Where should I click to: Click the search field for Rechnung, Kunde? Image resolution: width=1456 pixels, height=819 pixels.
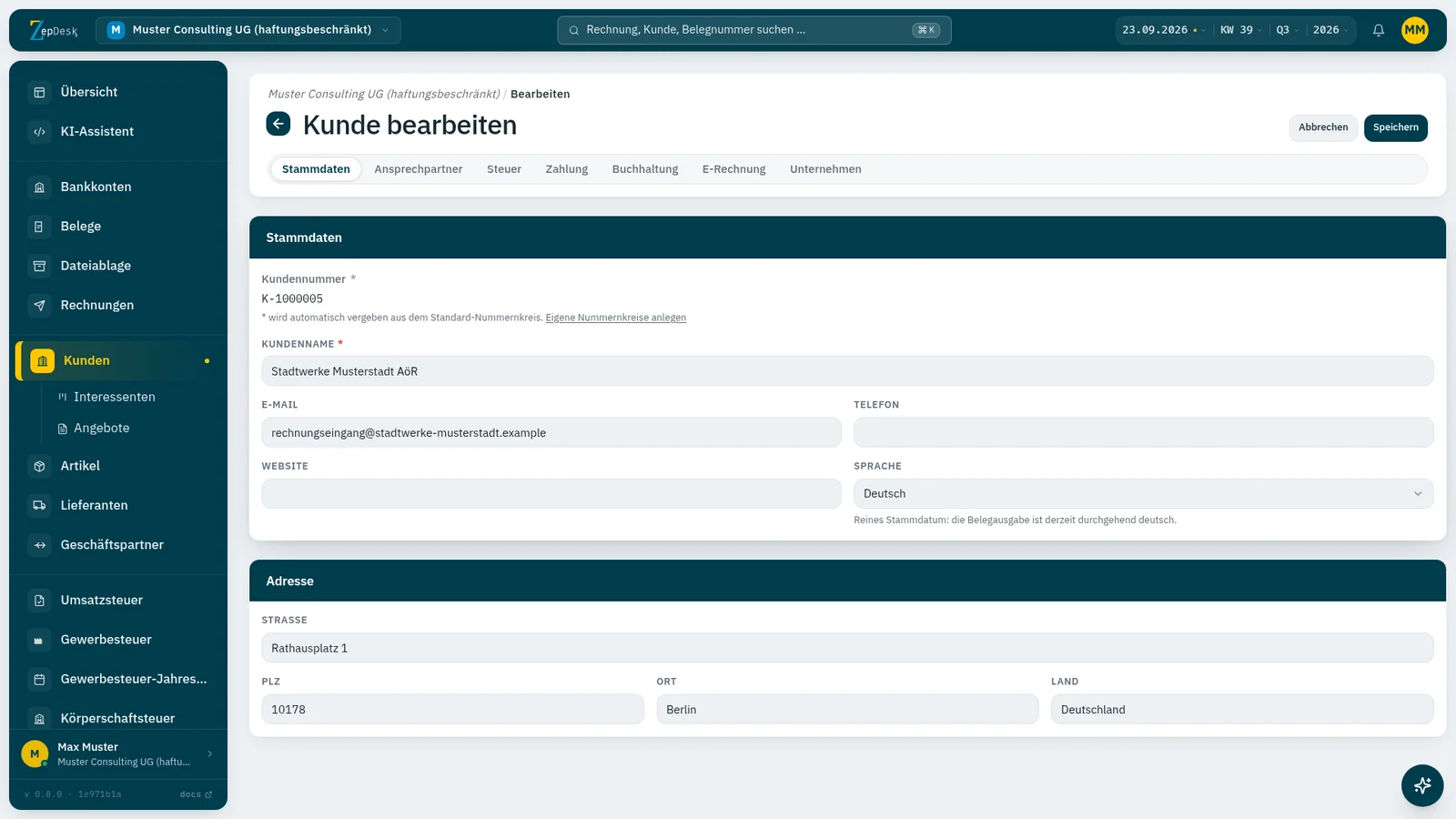pos(754,30)
